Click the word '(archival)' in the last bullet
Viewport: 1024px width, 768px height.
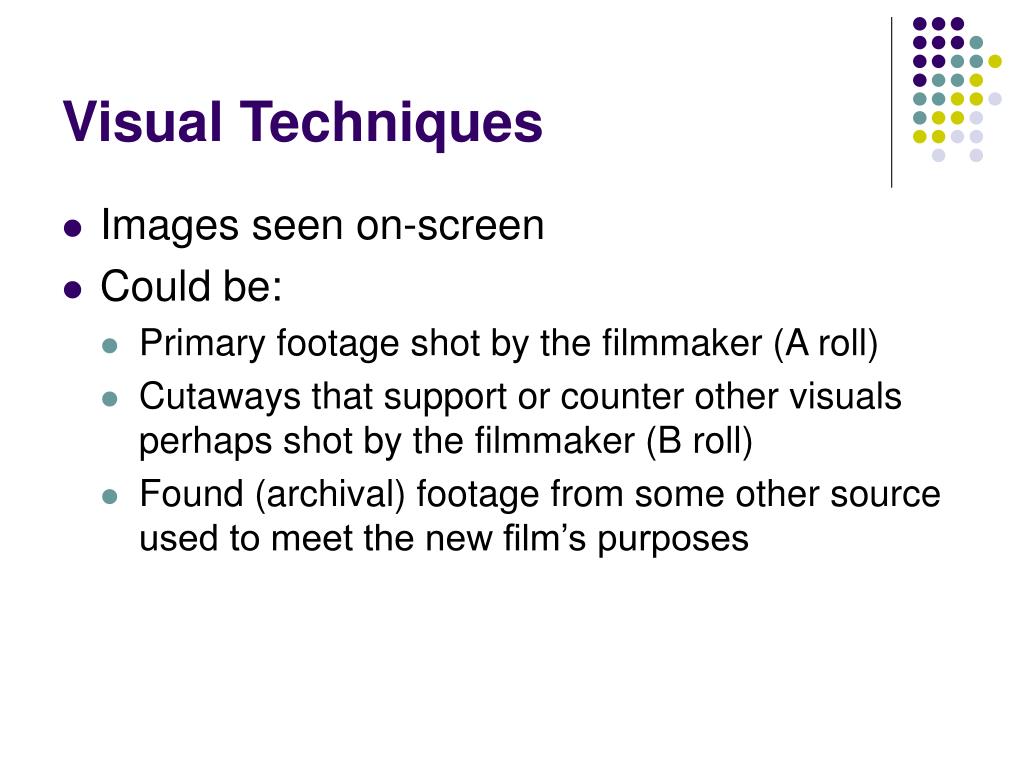[x=330, y=494]
